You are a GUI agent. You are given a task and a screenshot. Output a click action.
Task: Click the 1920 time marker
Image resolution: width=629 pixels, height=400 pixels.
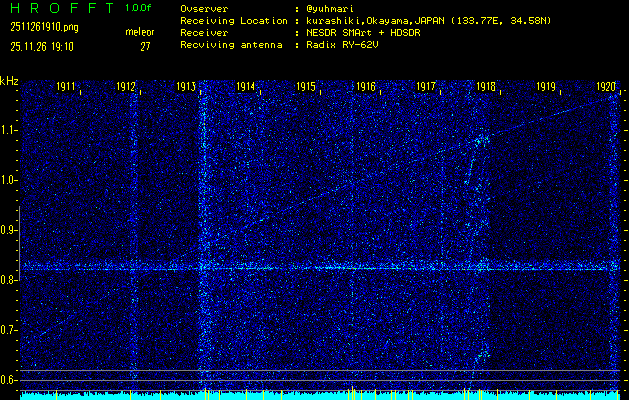coord(606,88)
